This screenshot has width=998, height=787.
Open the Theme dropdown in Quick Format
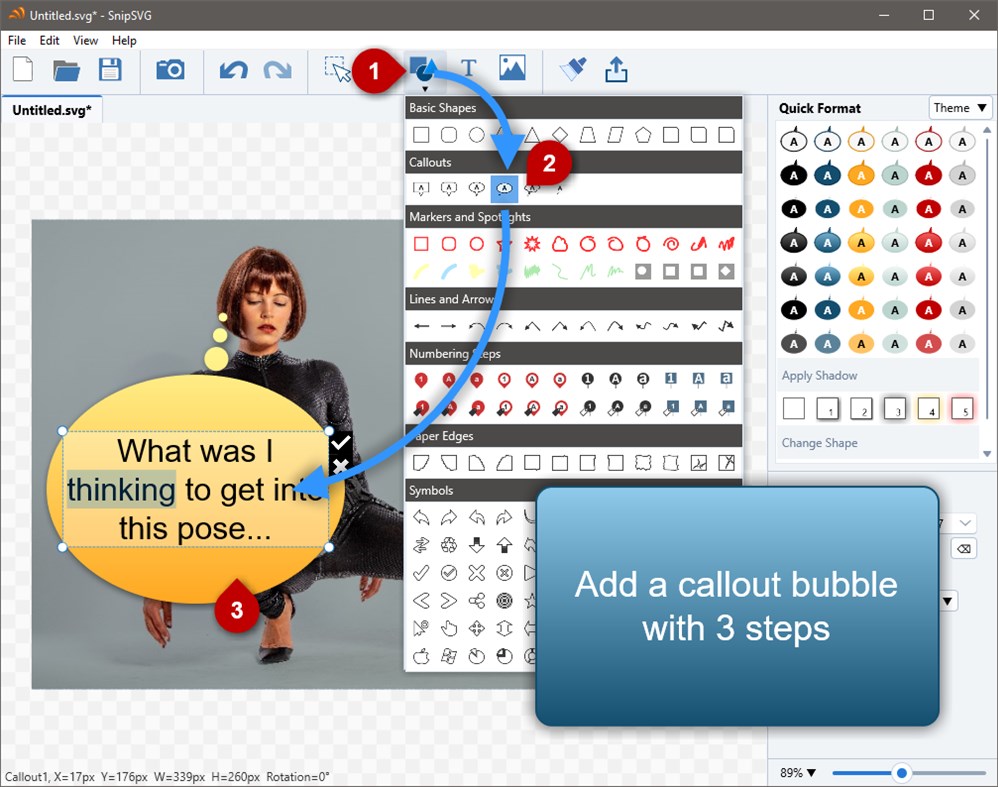click(x=959, y=108)
